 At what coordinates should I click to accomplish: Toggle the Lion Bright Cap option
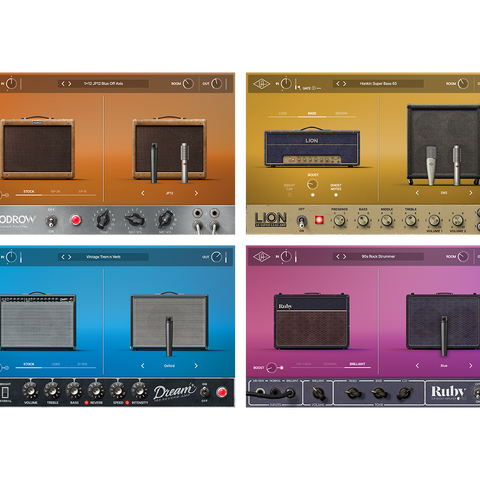click(289, 195)
